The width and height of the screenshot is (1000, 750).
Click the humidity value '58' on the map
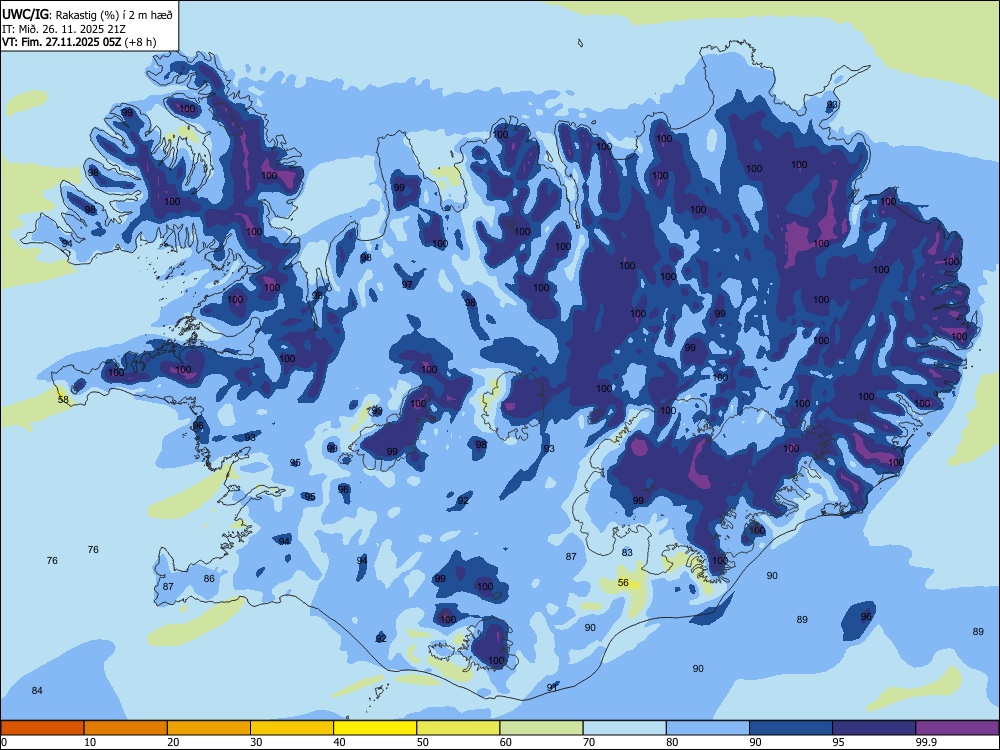63,400
